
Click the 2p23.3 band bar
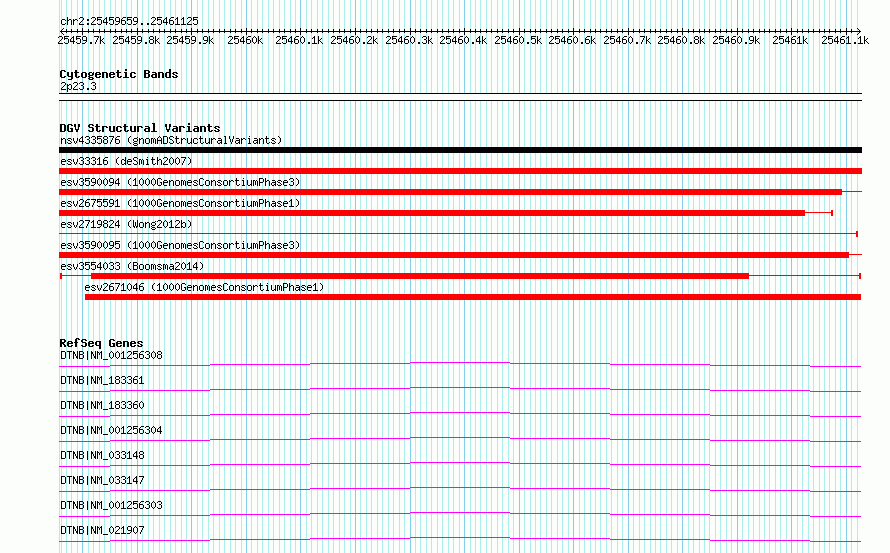pyautogui.click(x=460, y=97)
